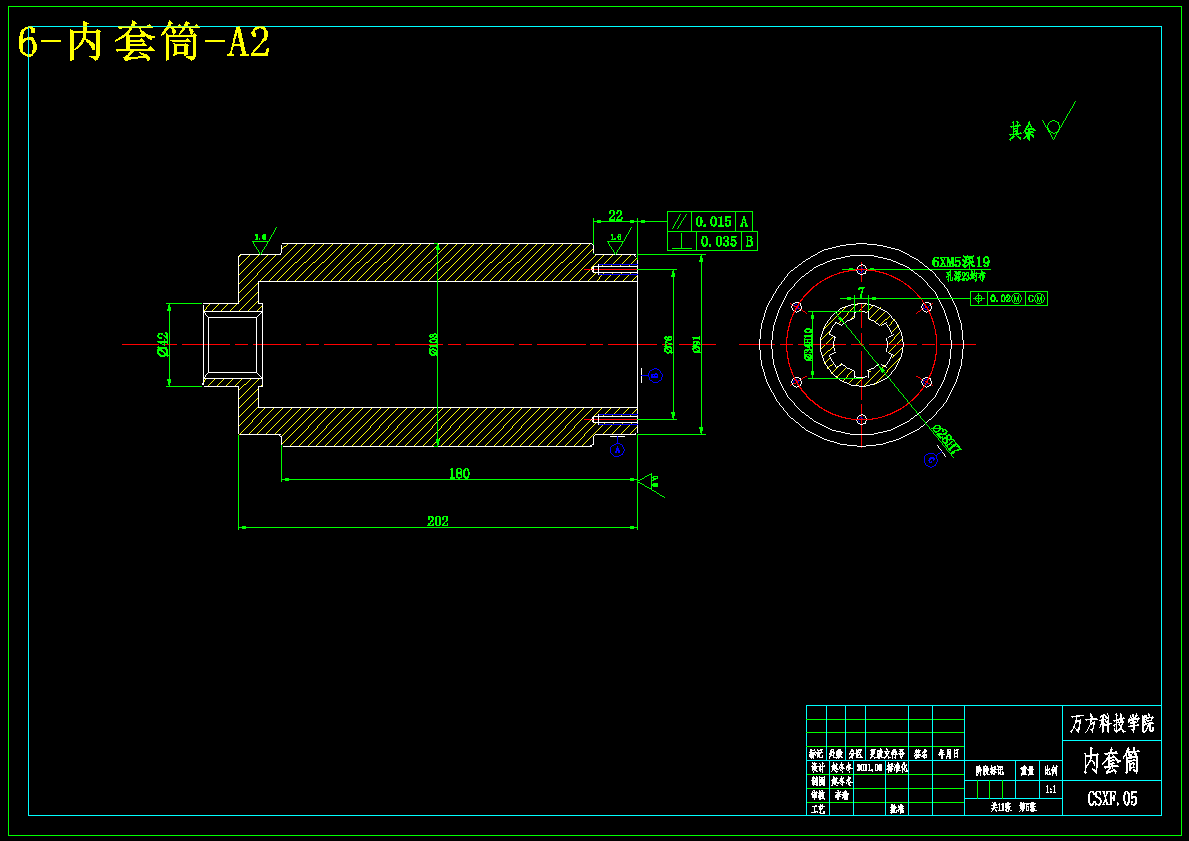
Task: Click the blue datum B circle marker
Action: click(656, 375)
